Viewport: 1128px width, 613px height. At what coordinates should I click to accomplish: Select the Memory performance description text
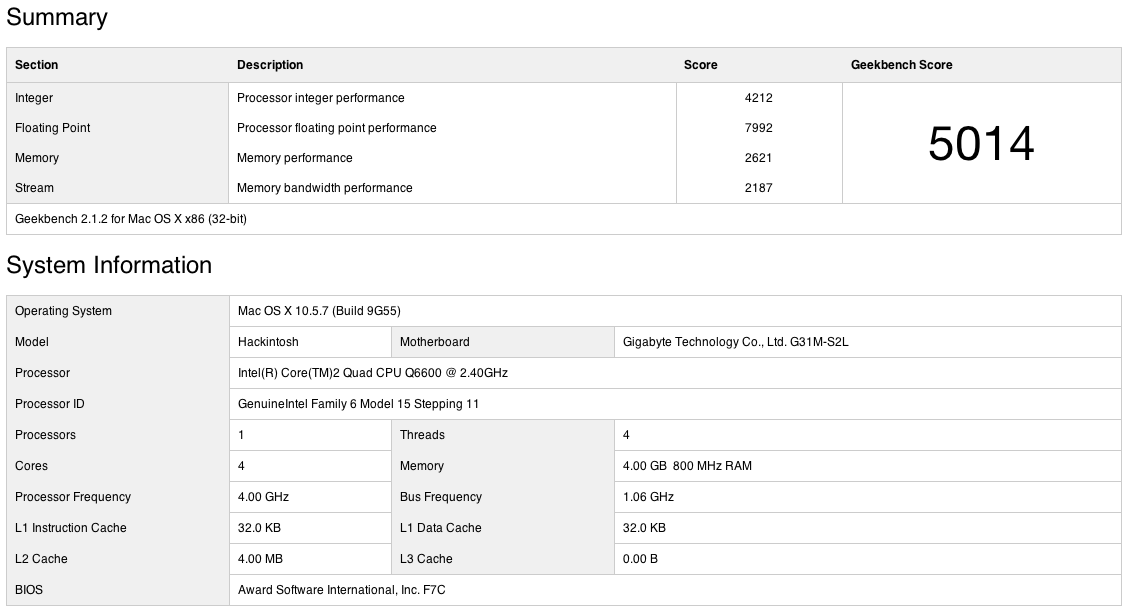point(295,158)
